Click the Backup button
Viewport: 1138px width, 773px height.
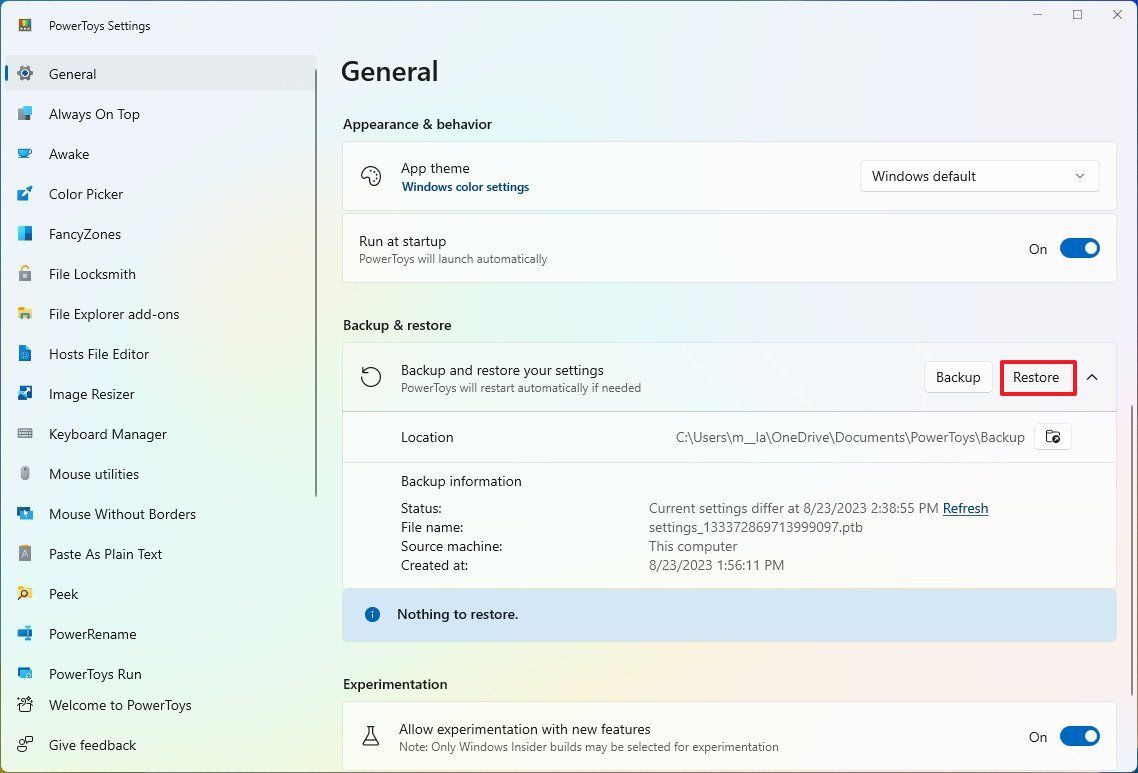tap(957, 377)
